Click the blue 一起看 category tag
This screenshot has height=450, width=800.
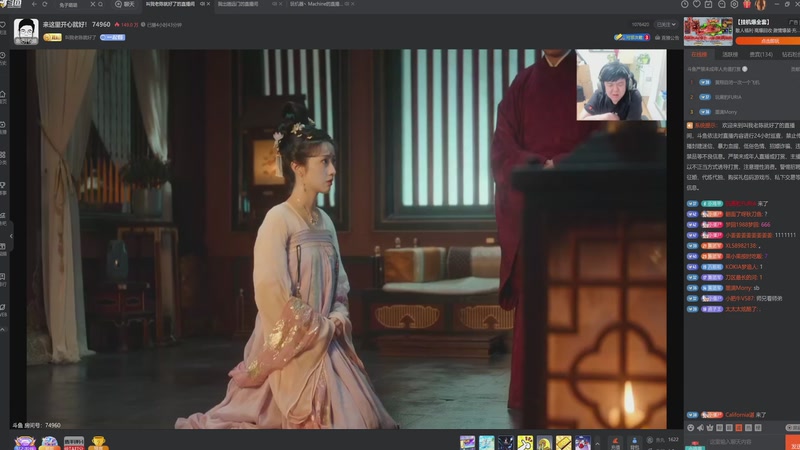(x=113, y=37)
